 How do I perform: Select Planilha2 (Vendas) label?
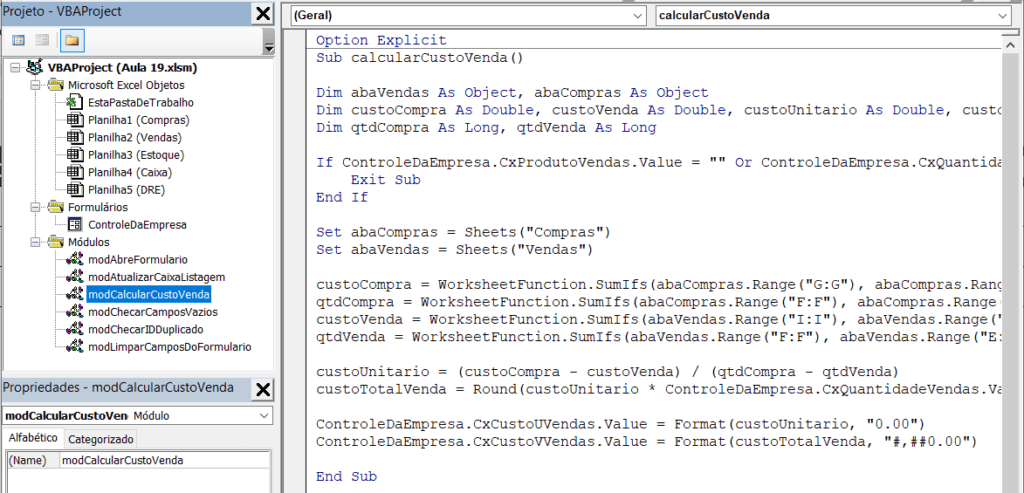[135, 138]
